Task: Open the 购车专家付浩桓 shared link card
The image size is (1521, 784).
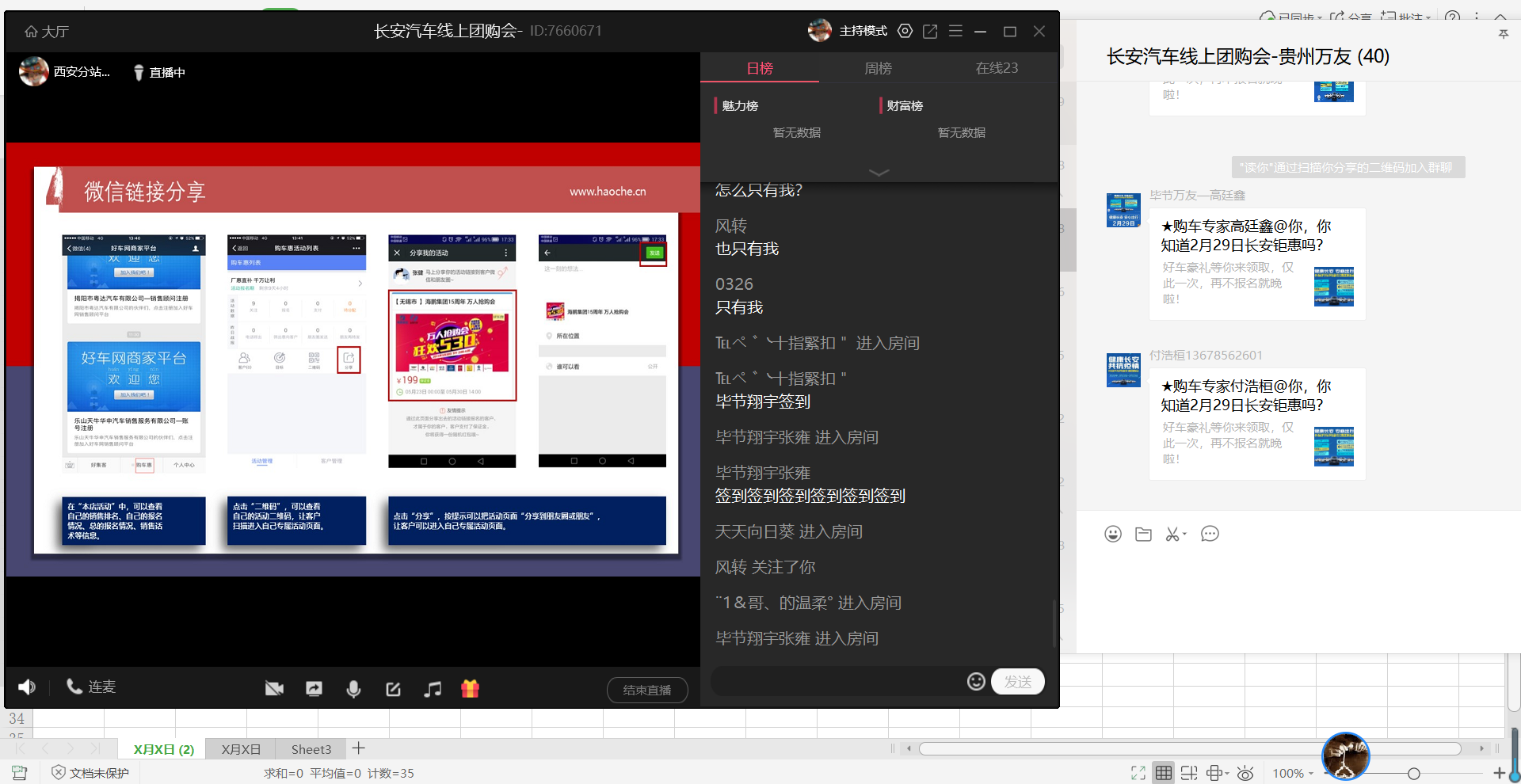Action: [1257, 424]
